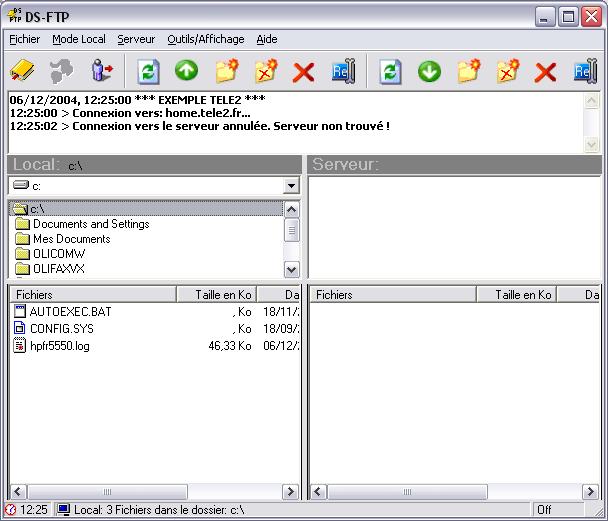
Task: Open the Fichier menu
Action: [x=24, y=39]
